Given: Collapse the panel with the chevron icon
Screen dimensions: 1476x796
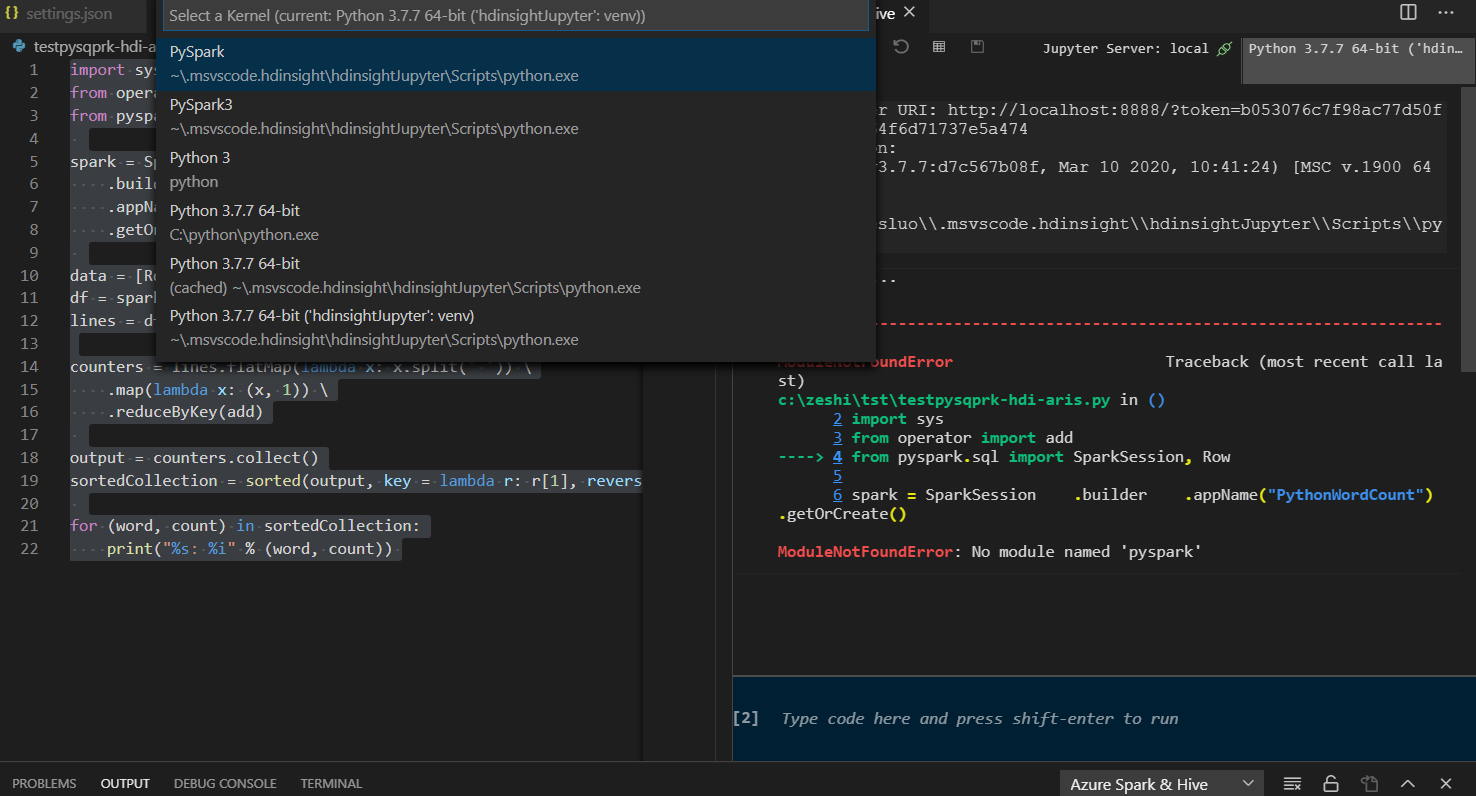Looking at the screenshot, I should 1406,783.
